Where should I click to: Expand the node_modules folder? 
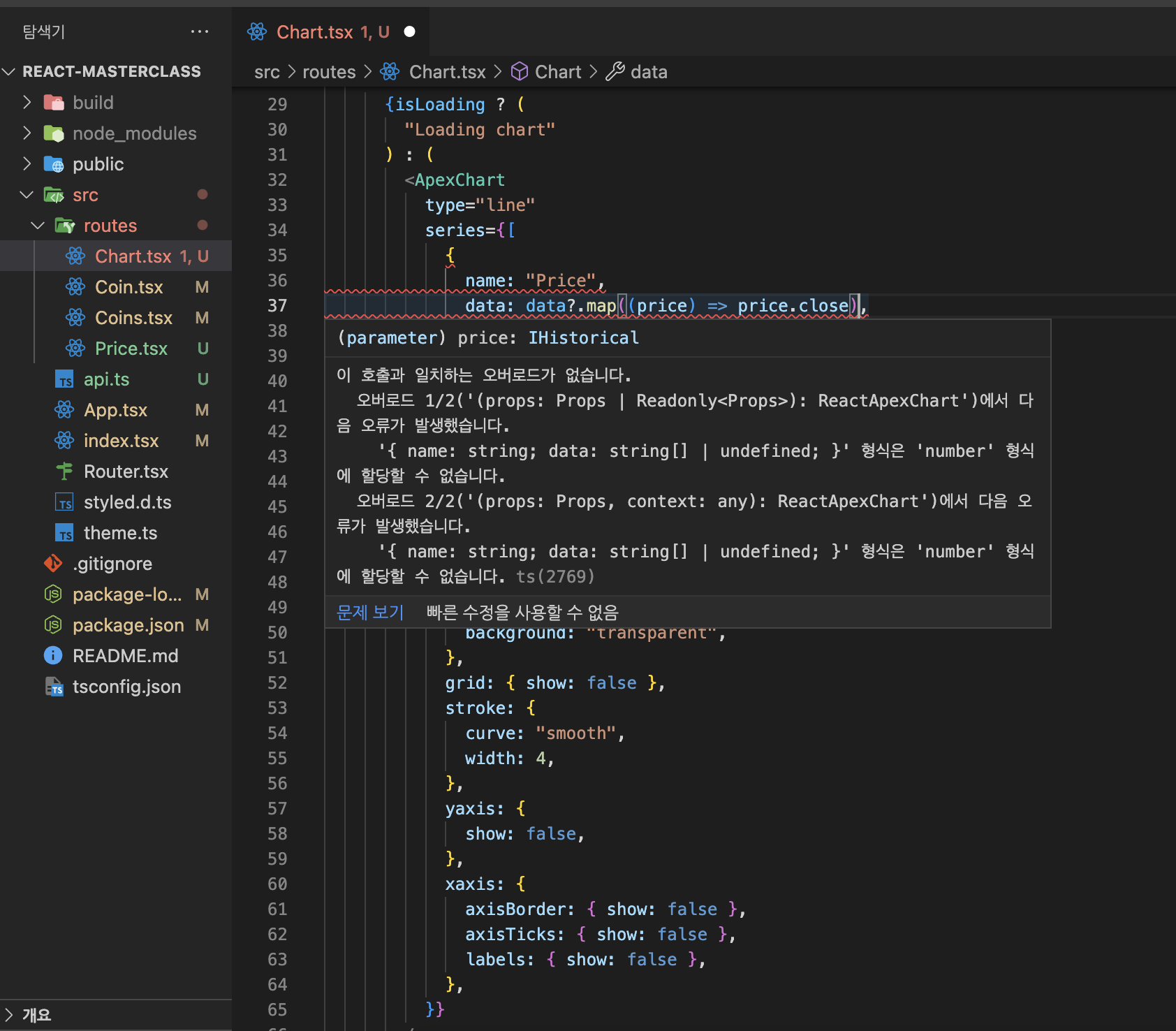27,133
